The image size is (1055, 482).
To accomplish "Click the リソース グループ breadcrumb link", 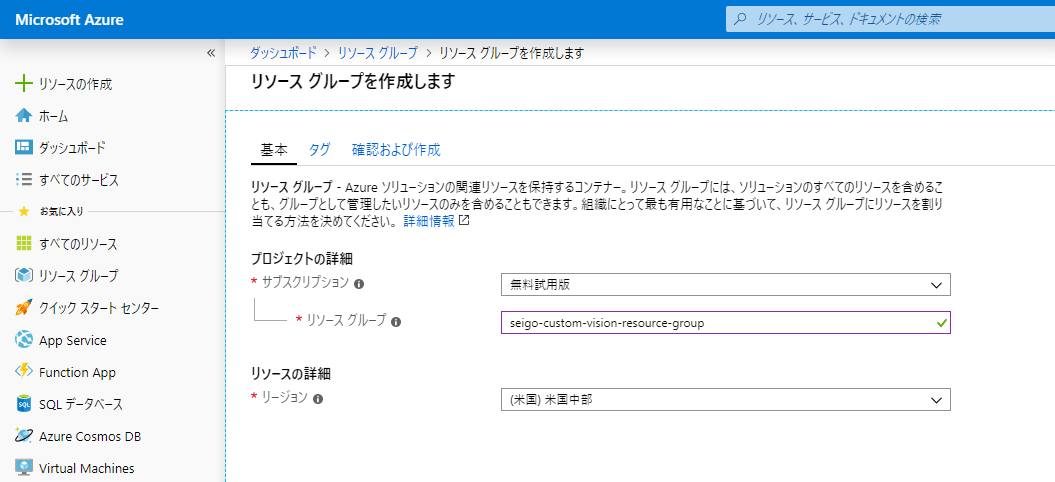I will (377, 53).
